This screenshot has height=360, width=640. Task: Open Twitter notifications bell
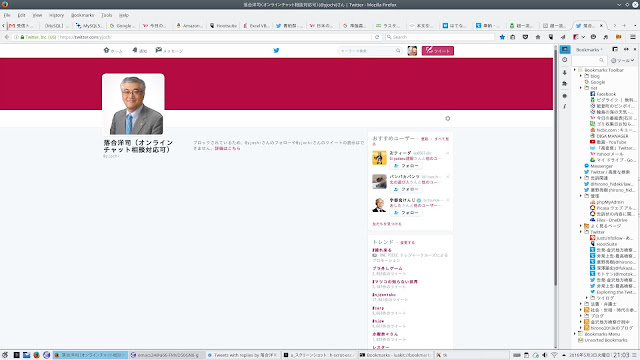[x=135, y=50]
